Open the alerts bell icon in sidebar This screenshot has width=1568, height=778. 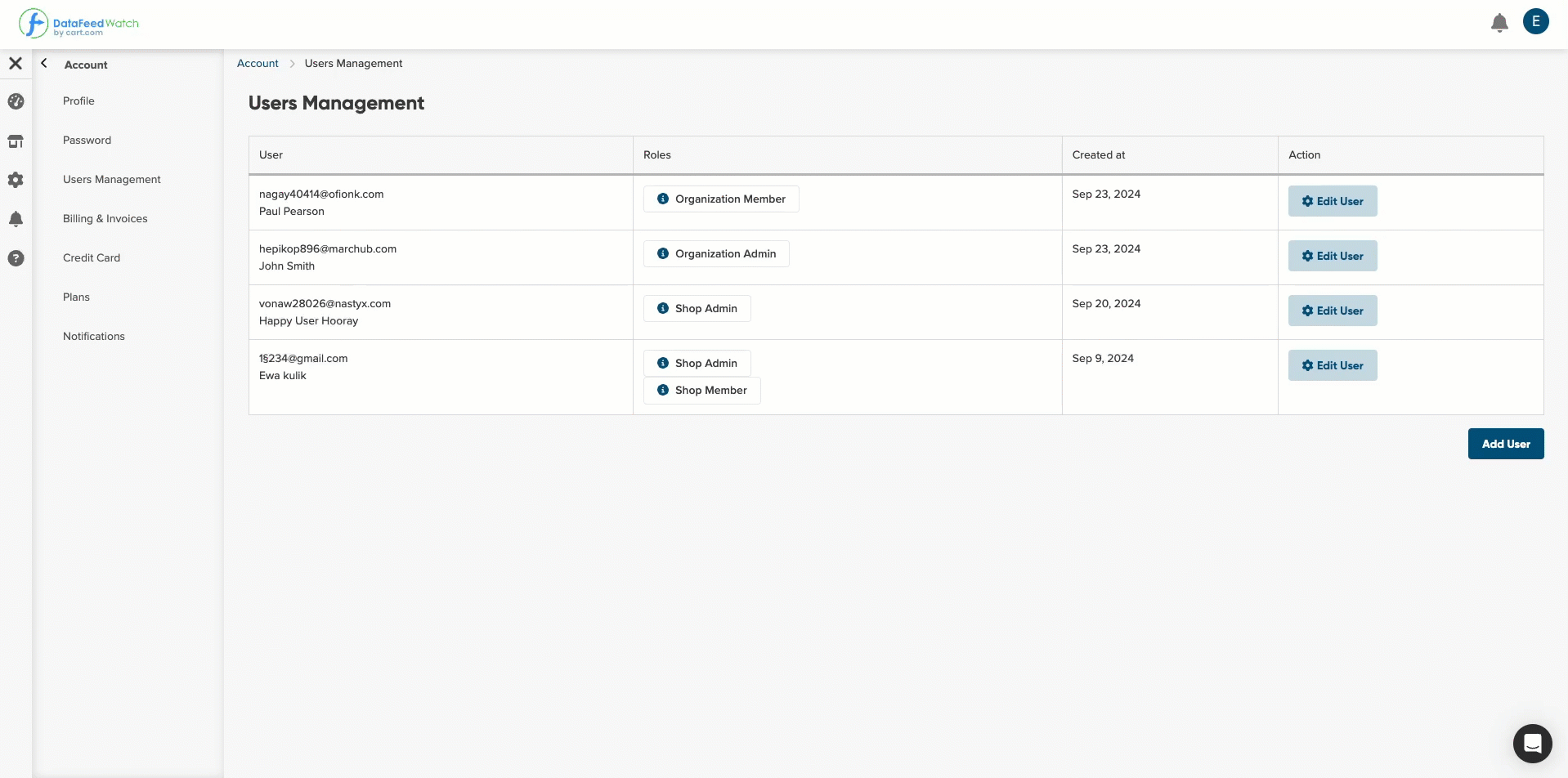16,219
